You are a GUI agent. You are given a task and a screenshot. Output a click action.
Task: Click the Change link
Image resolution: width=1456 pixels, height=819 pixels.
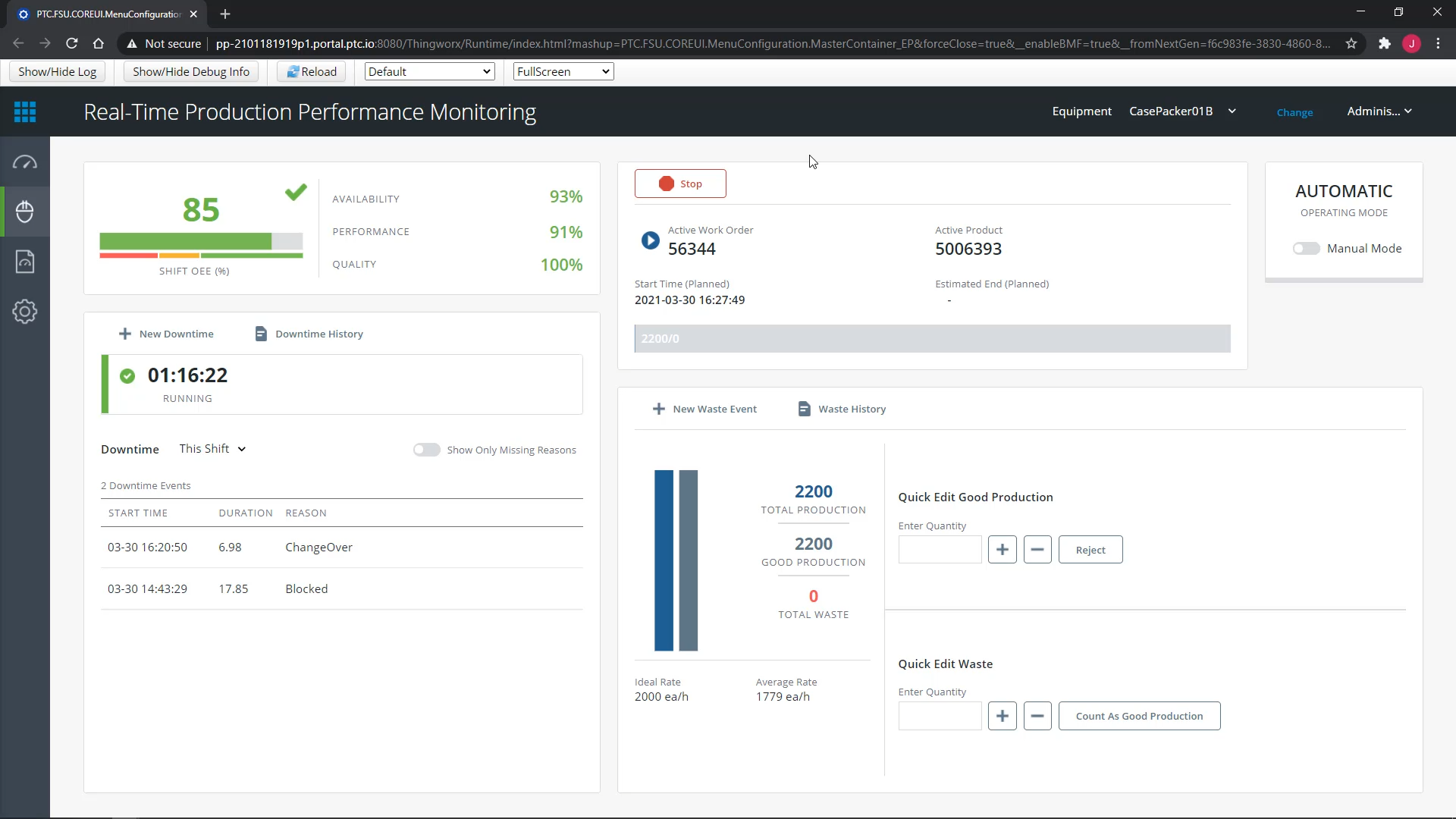[1294, 112]
